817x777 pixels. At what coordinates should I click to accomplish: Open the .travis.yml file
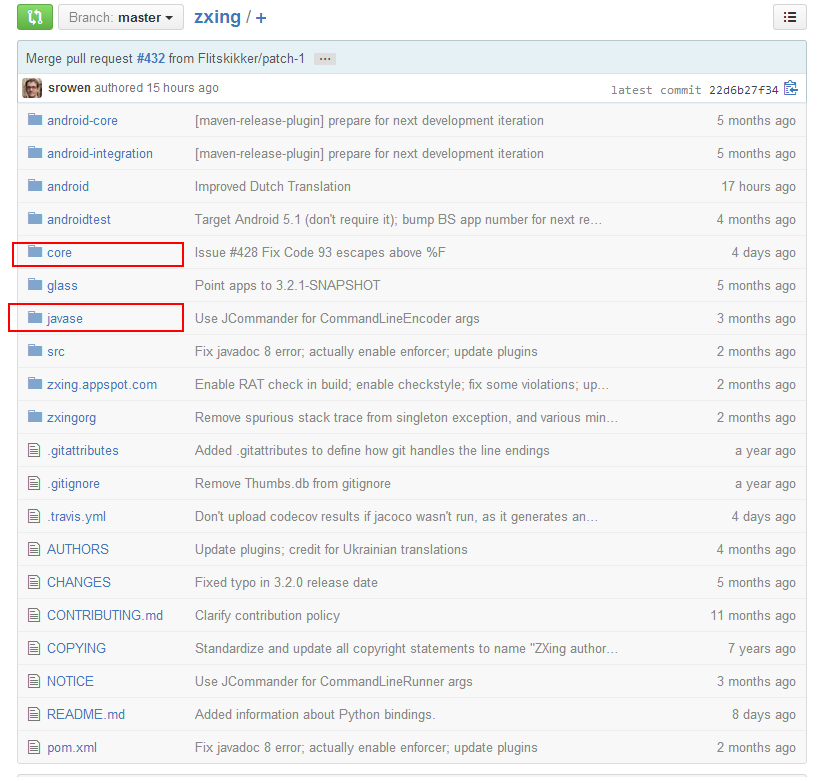(x=77, y=516)
